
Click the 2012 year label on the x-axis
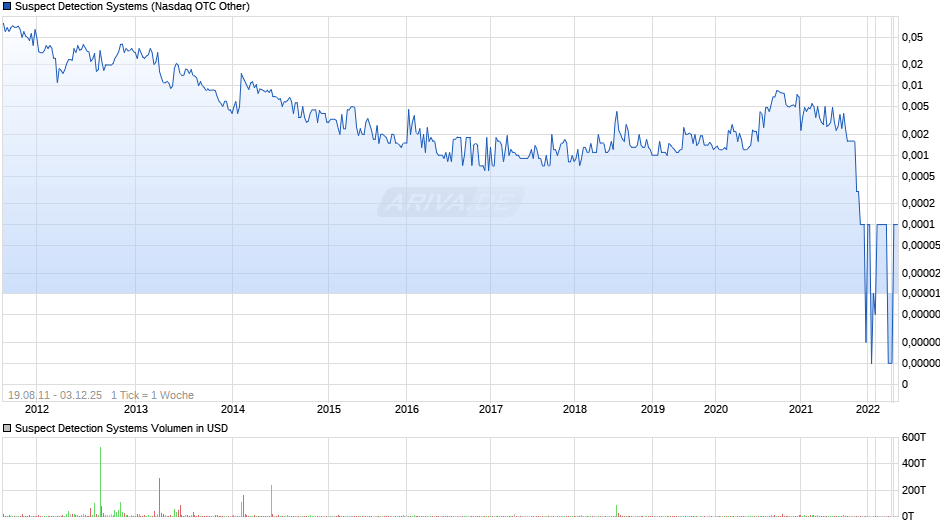pyautogui.click(x=37, y=409)
